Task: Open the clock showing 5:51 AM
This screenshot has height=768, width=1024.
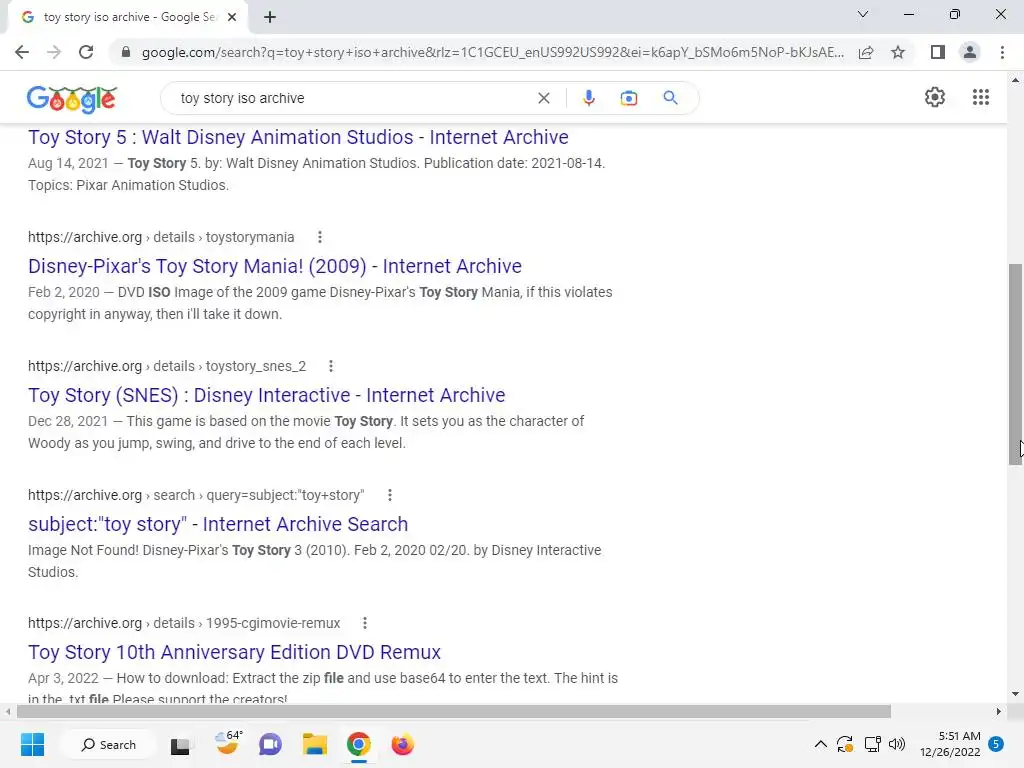Action: click(x=950, y=744)
